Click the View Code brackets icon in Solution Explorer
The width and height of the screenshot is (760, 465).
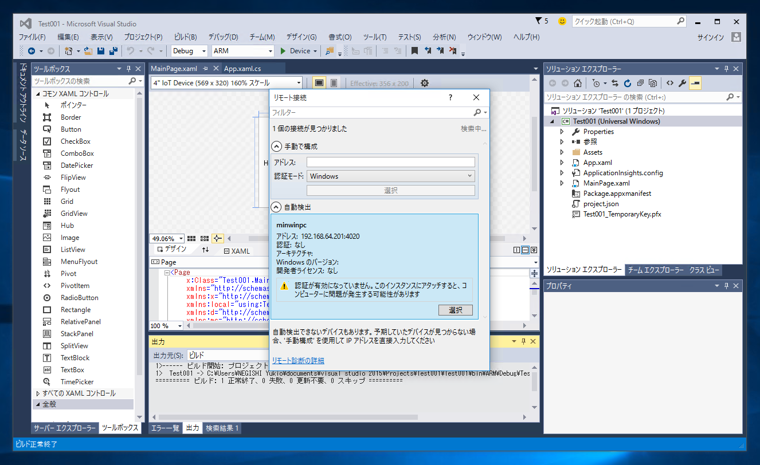(670, 83)
